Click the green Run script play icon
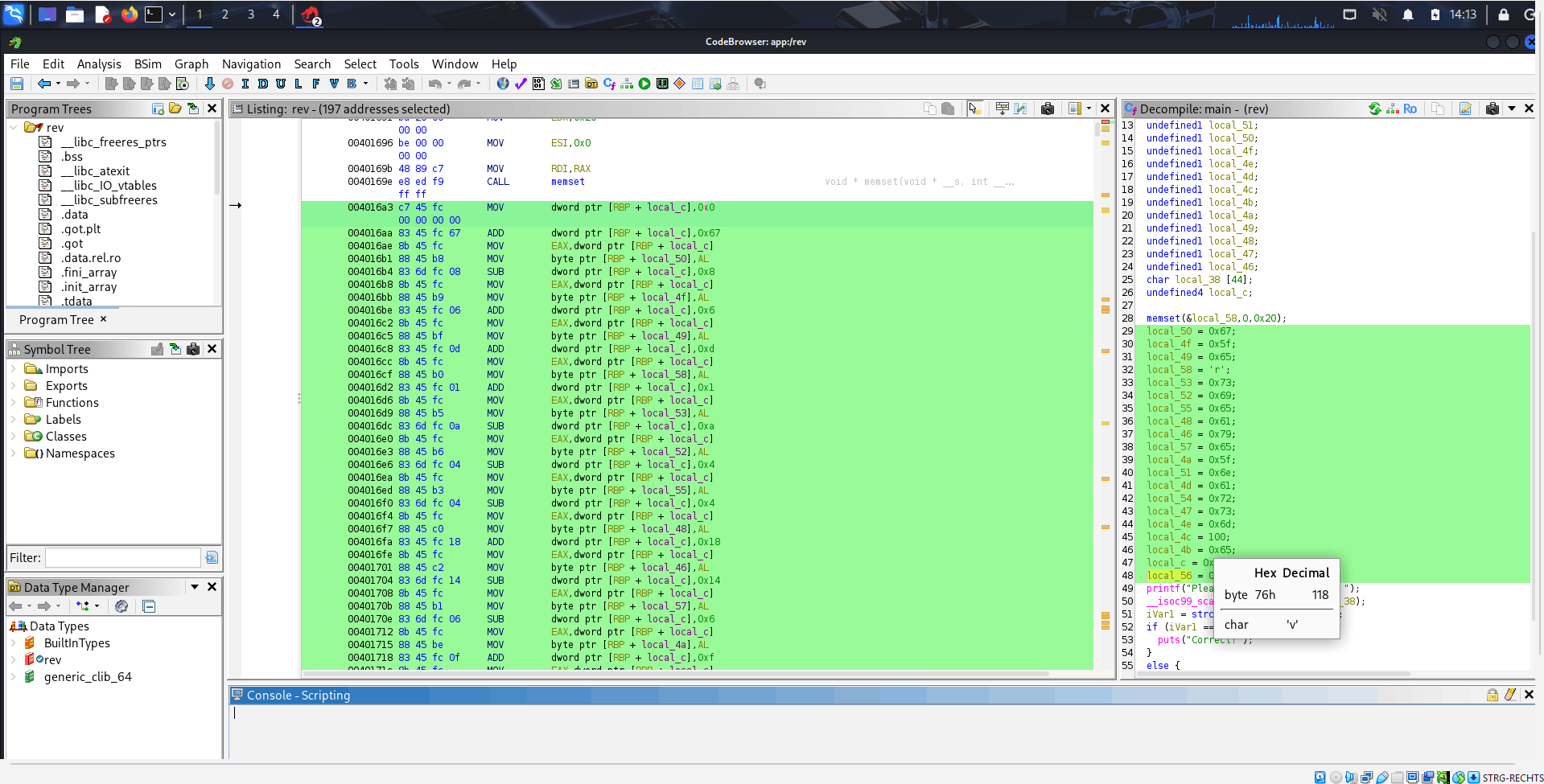The height and width of the screenshot is (784, 1544). pos(644,84)
